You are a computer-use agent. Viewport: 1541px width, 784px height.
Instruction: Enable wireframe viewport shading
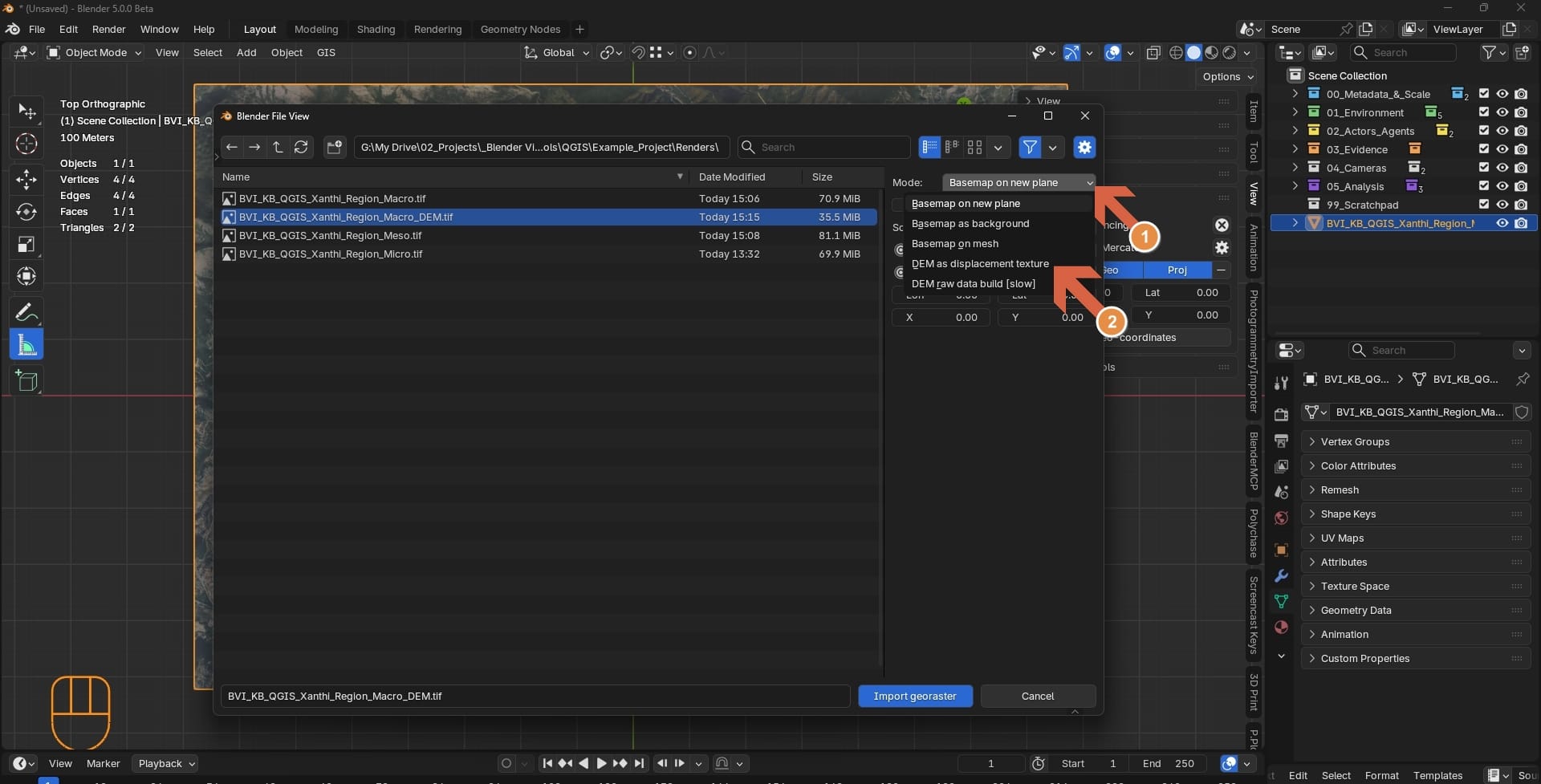[1176, 52]
